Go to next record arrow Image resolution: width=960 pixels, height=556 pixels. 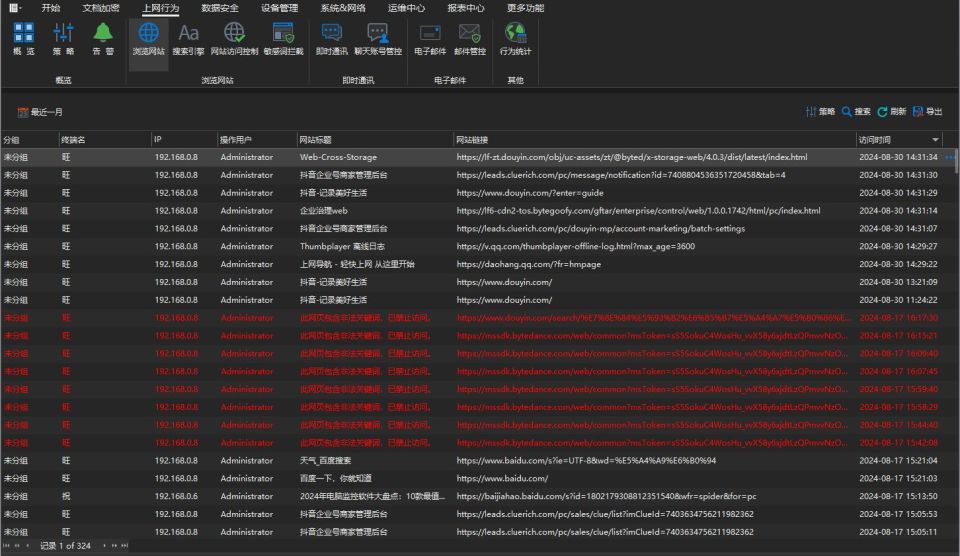[104, 546]
